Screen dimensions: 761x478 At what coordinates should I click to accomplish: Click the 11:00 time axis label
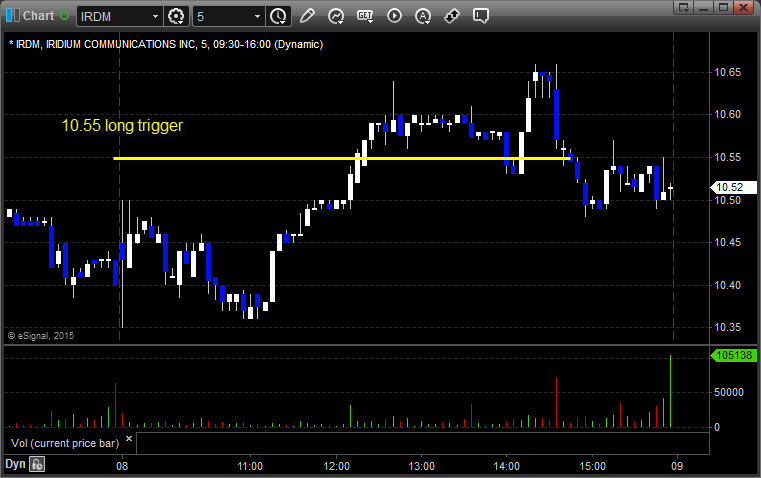250,466
